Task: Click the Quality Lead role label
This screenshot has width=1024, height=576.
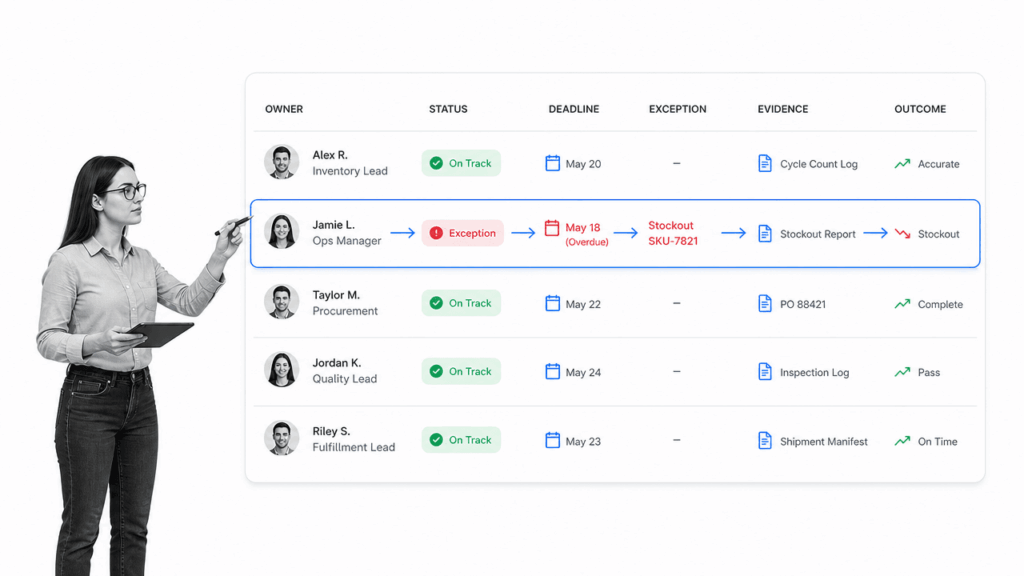Action: (x=344, y=379)
